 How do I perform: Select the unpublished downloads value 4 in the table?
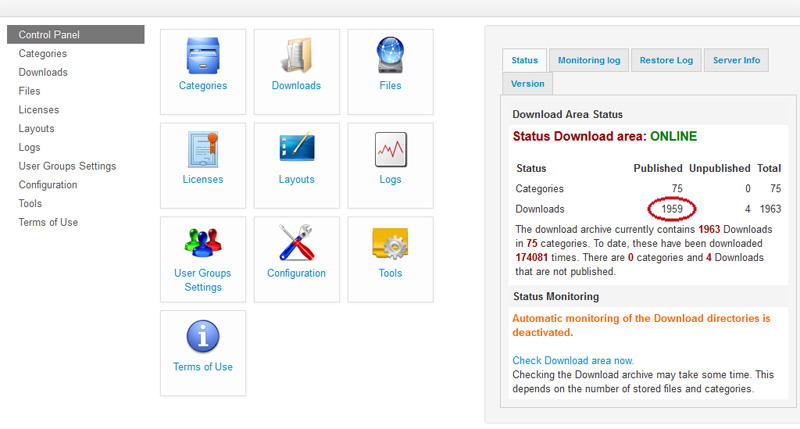click(747, 209)
